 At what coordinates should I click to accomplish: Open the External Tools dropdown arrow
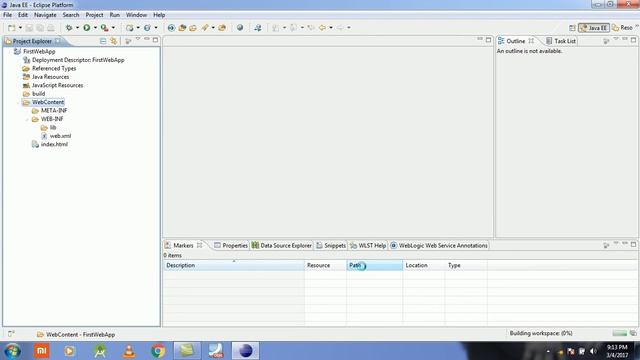113,28
